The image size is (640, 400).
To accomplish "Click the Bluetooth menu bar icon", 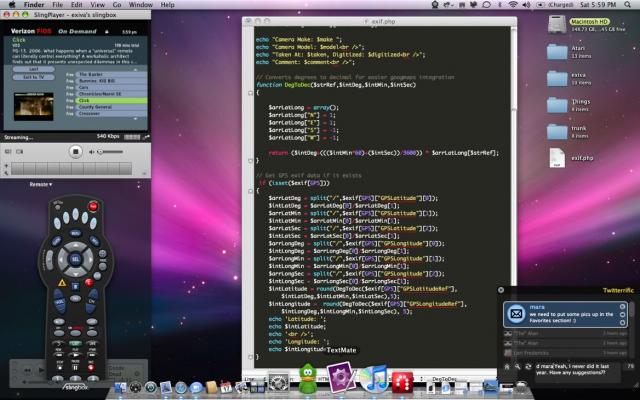I will (x=500, y=5).
